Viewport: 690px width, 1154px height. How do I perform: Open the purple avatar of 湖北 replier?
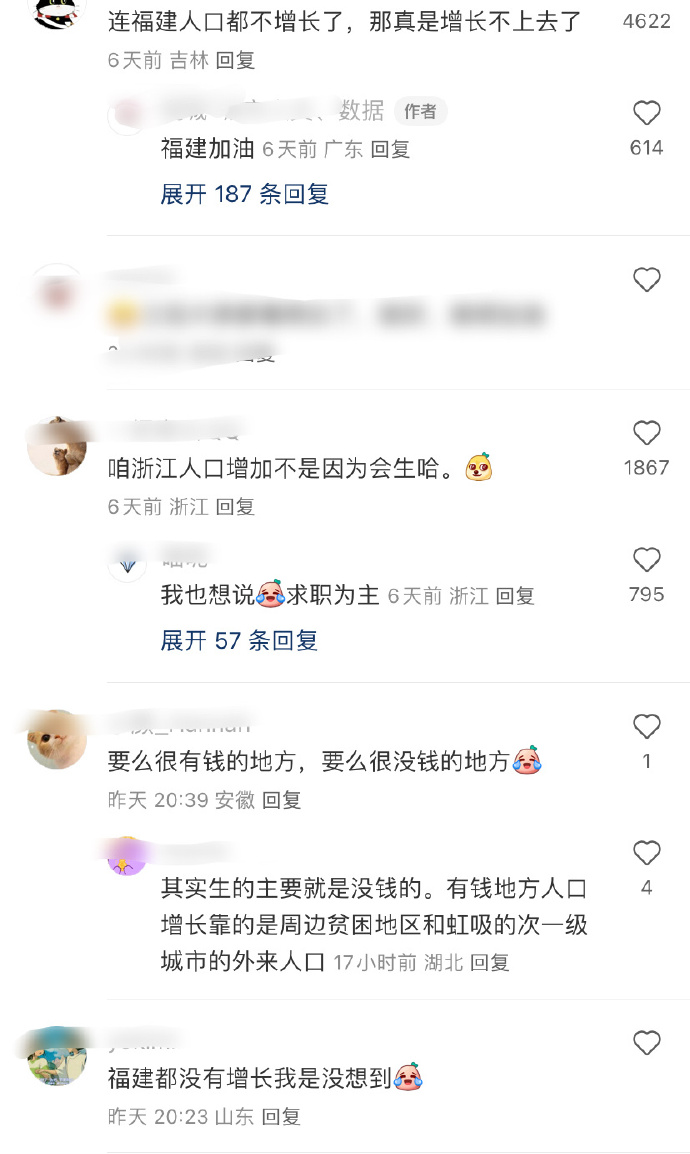click(127, 856)
